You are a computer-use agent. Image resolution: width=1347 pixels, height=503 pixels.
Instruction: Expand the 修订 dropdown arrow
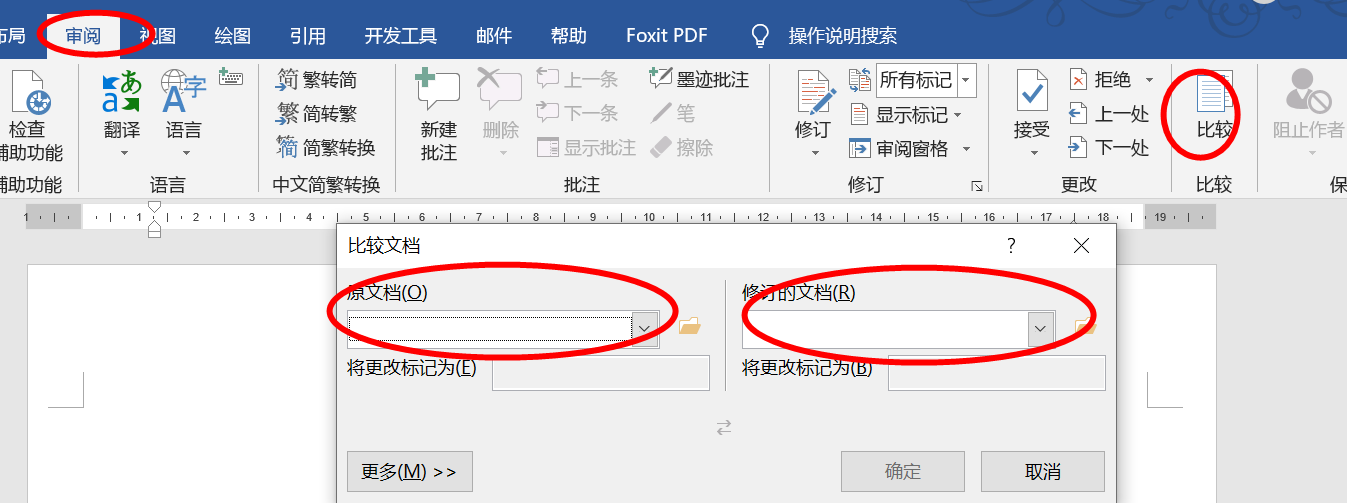pos(815,154)
